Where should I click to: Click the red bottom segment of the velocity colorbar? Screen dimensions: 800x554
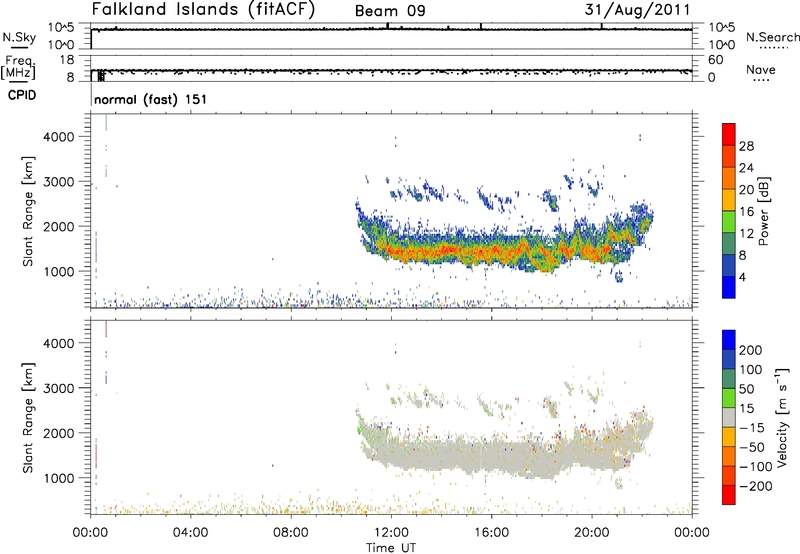pos(729,495)
